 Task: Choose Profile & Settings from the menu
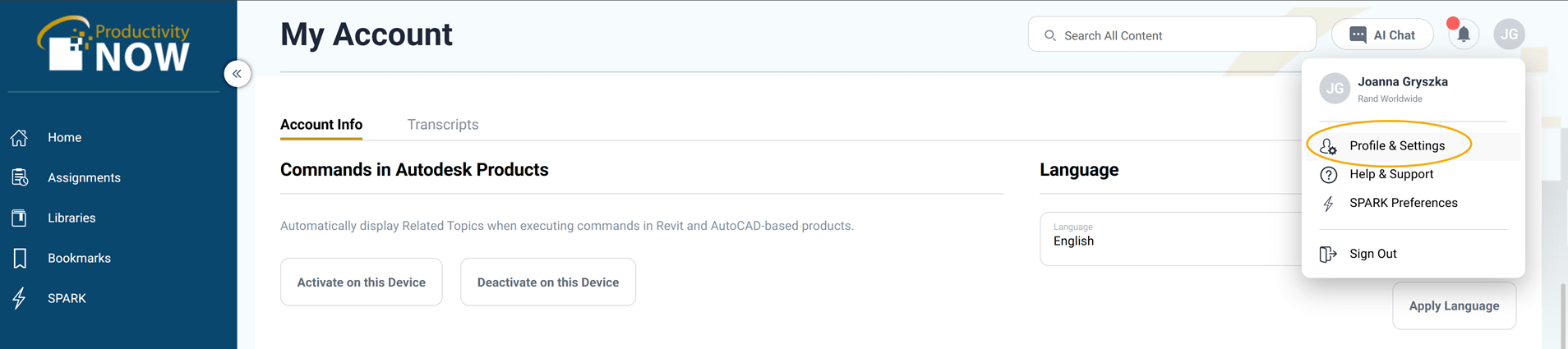(x=1396, y=145)
